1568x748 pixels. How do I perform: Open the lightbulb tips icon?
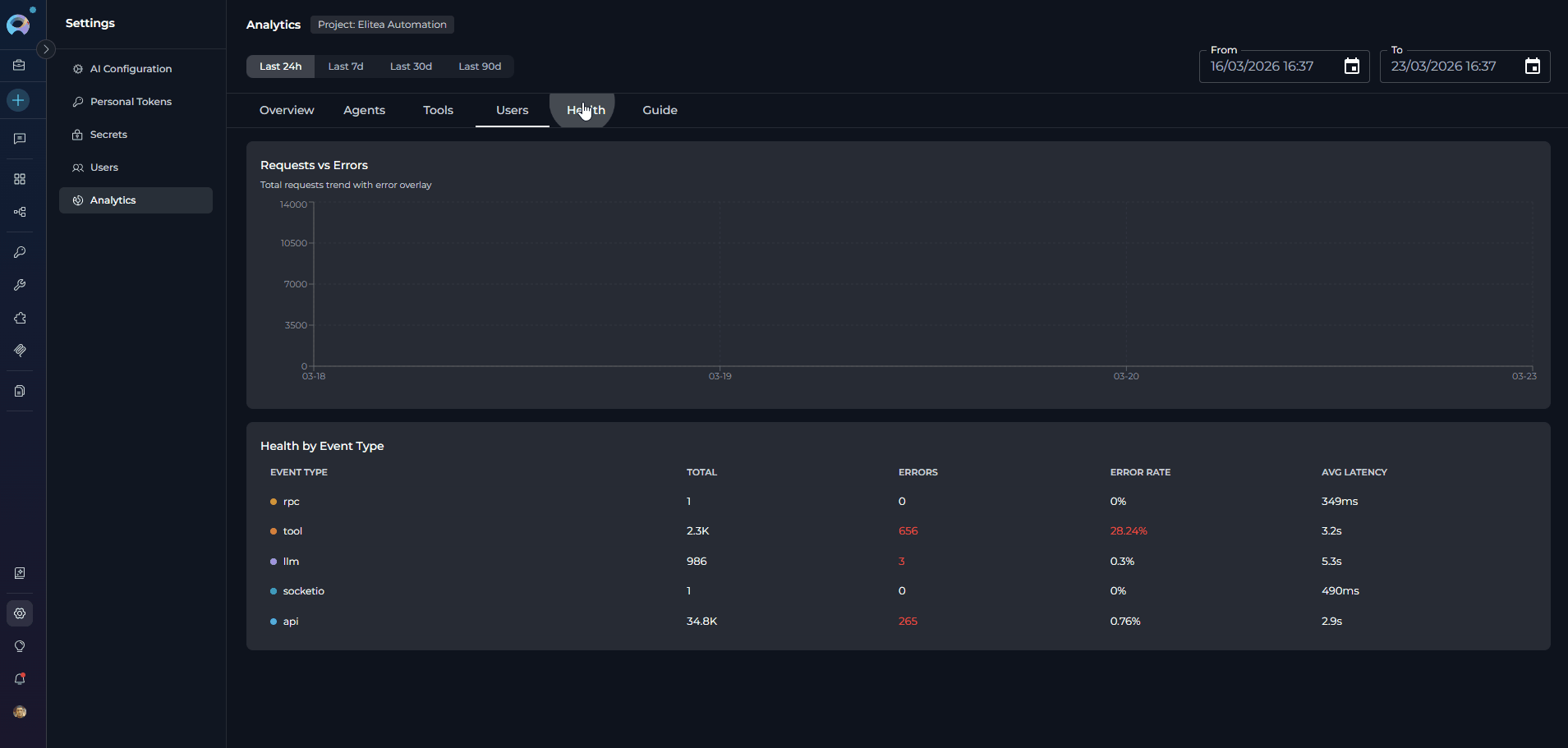[20, 646]
